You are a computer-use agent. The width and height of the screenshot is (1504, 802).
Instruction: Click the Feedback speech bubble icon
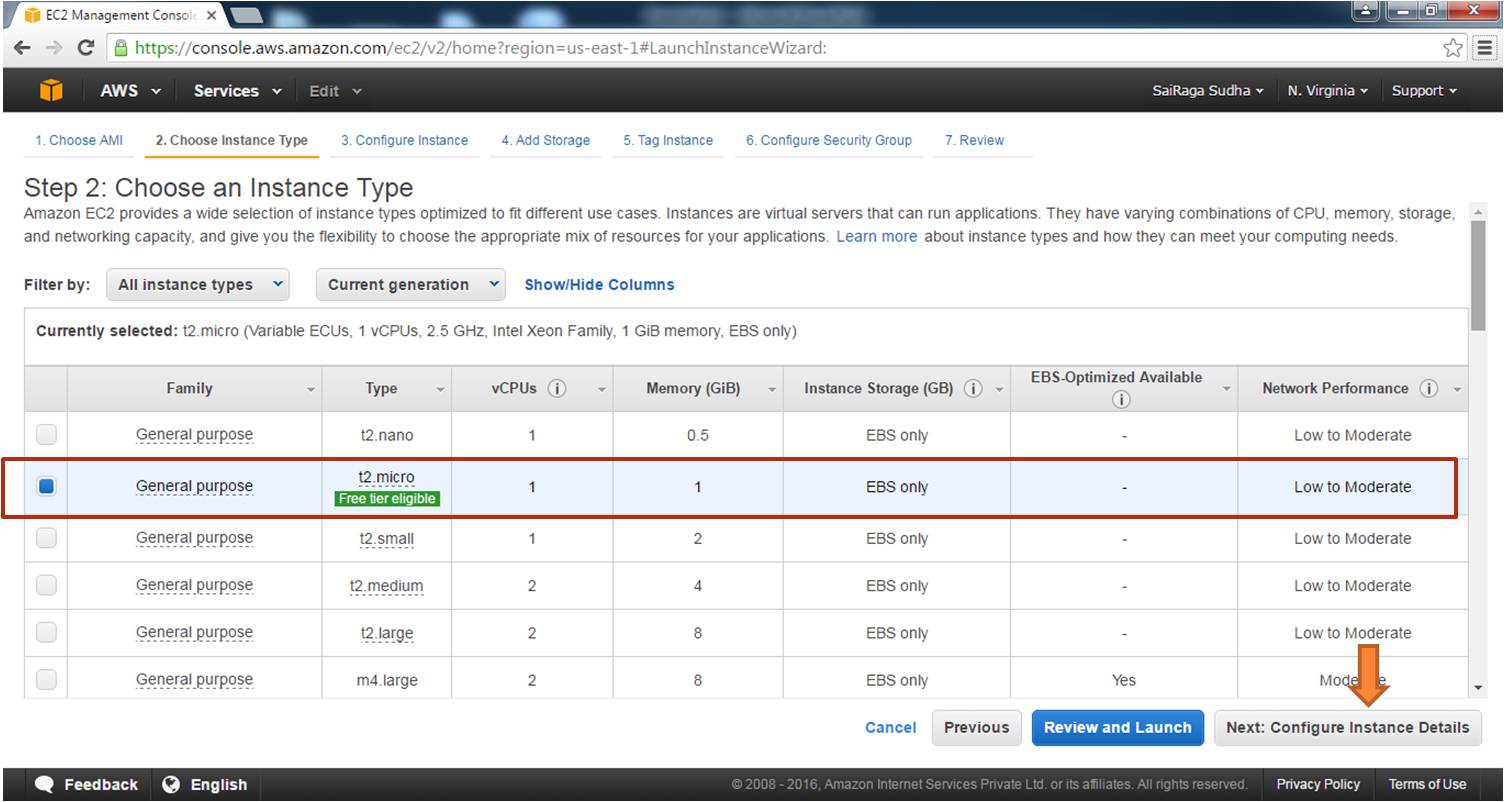point(45,784)
